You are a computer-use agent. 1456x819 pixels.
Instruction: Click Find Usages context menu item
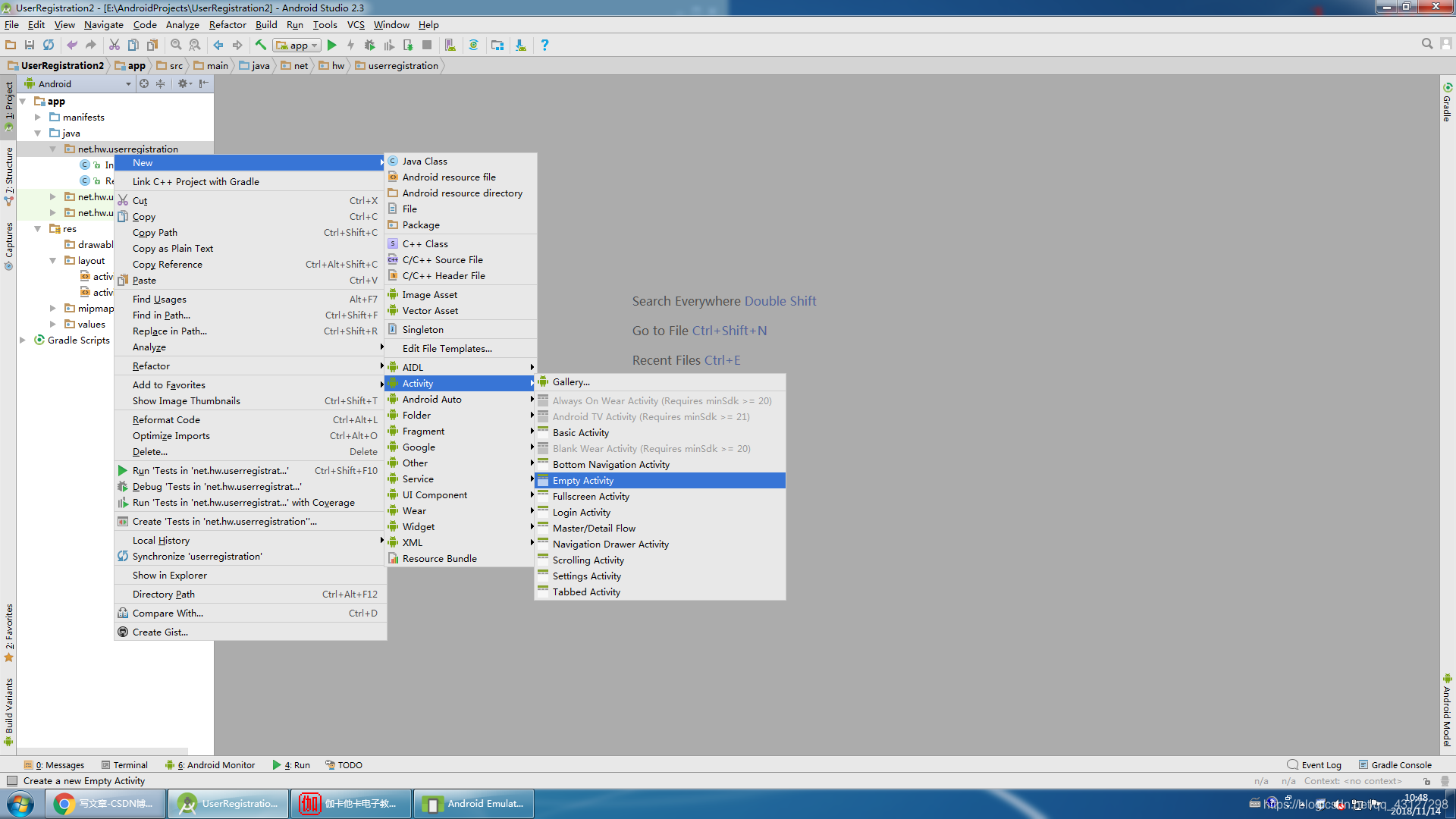[x=250, y=299]
